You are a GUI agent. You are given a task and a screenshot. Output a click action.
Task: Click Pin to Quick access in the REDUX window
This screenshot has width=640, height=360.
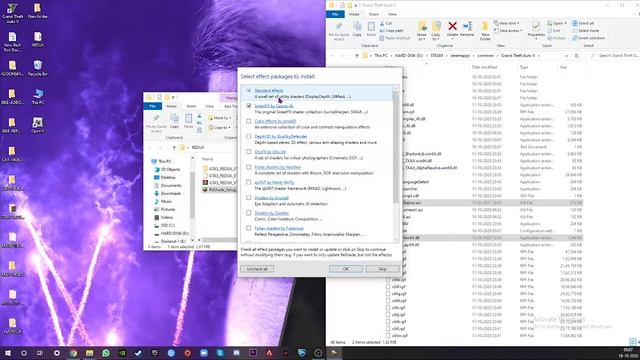click(156, 122)
